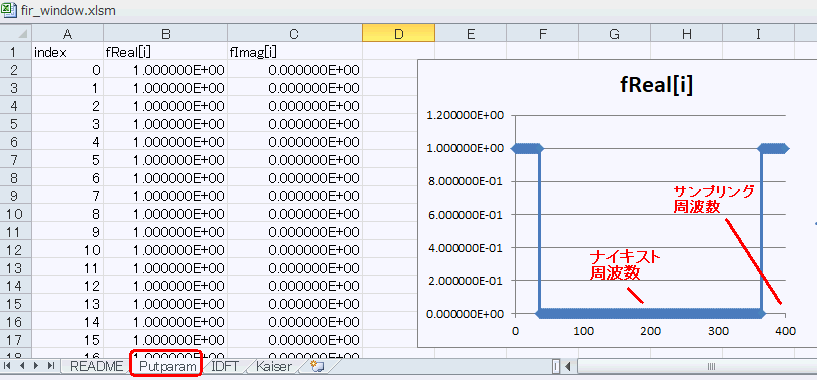
Task: Click the 6.000000E-01 y-axis label
Action: point(465,215)
